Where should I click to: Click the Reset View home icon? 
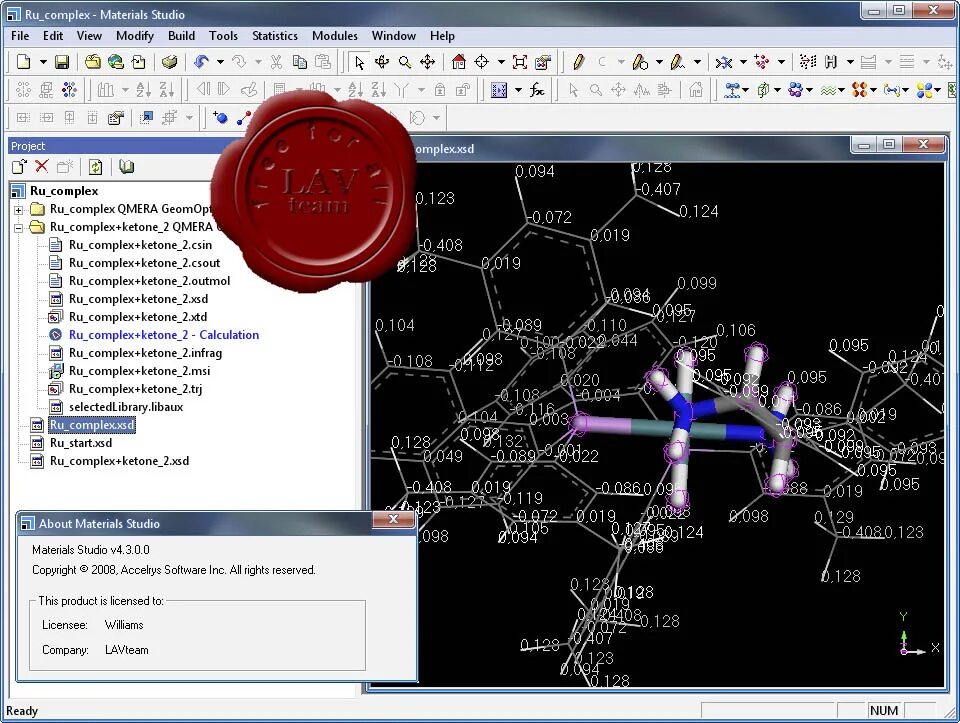coord(458,62)
